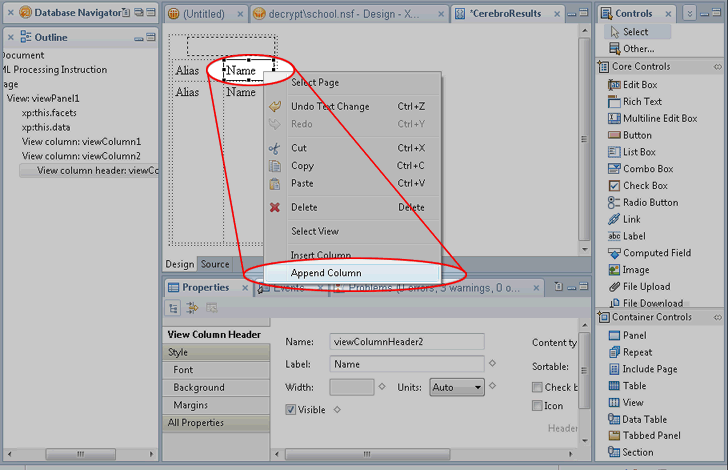
Task: Open the Style properties section
Action: coord(216,352)
